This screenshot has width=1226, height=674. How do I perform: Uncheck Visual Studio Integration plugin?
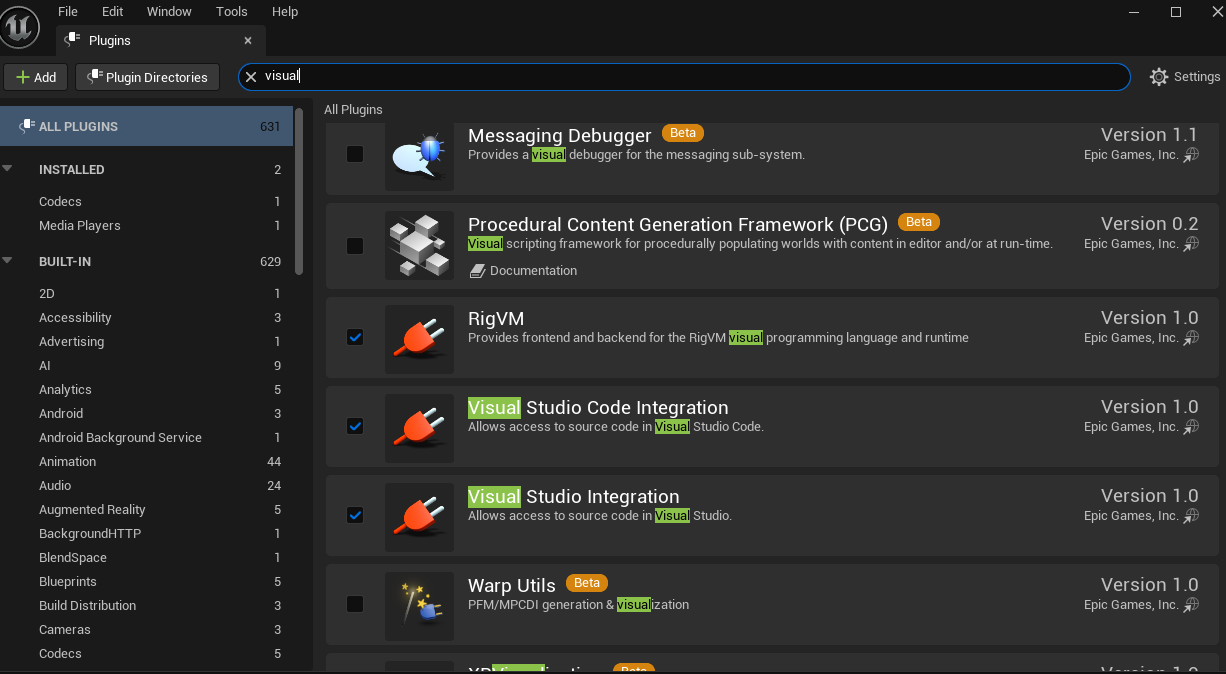[x=355, y=515]
